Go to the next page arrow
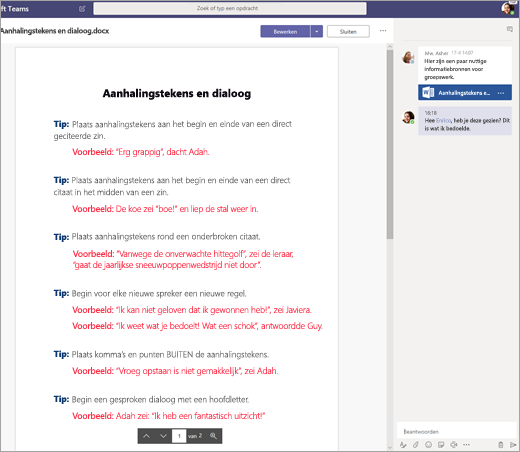Viewport: 520px width, 452px height. click(163, 436)
